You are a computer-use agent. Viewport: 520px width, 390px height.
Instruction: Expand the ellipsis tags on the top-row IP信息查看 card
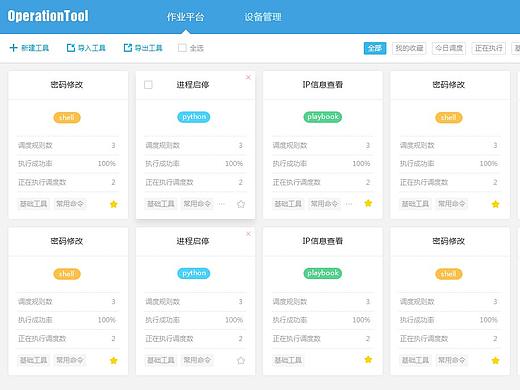(x=349, y=204)
